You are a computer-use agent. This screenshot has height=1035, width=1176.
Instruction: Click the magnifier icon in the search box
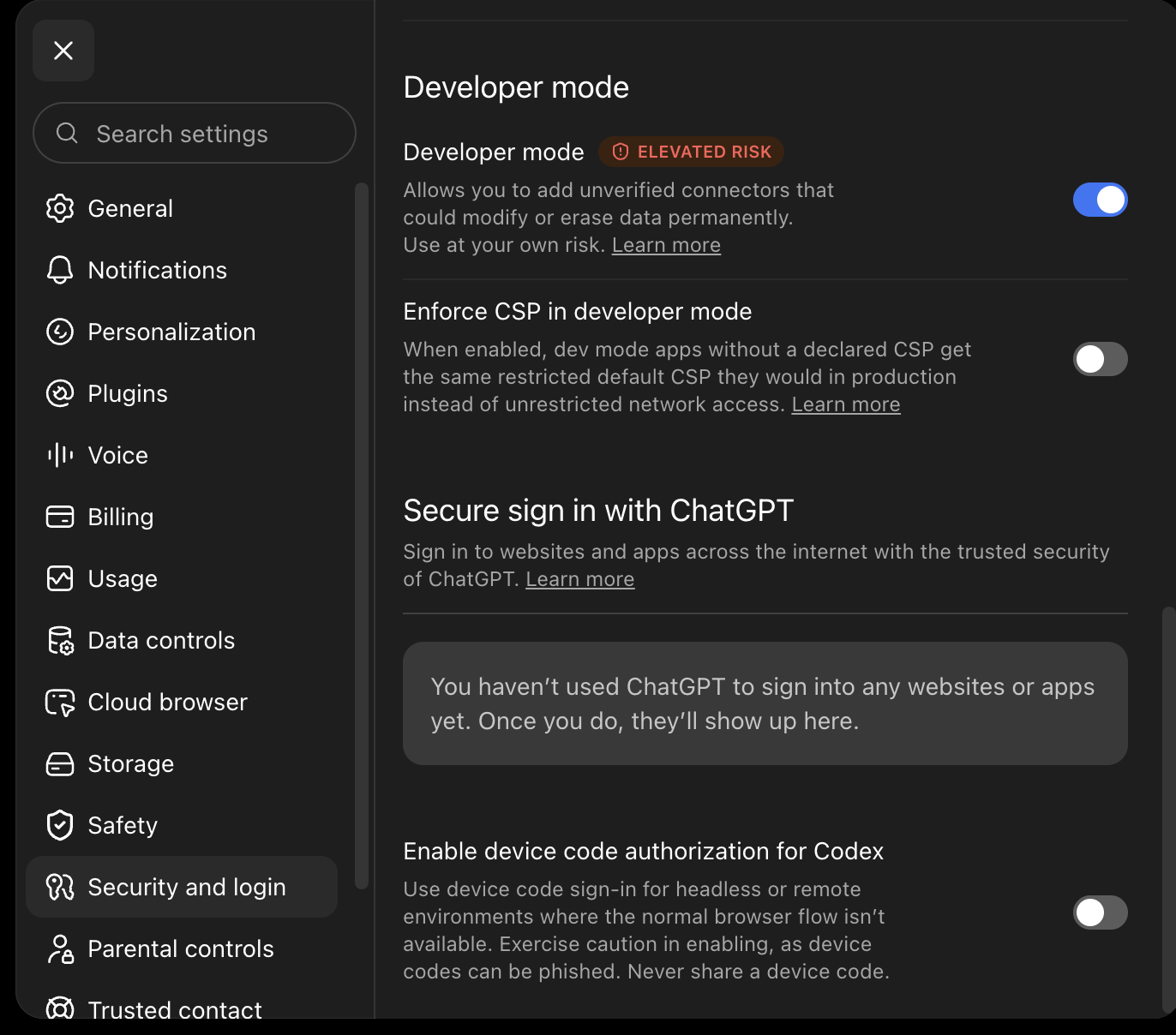67,133
